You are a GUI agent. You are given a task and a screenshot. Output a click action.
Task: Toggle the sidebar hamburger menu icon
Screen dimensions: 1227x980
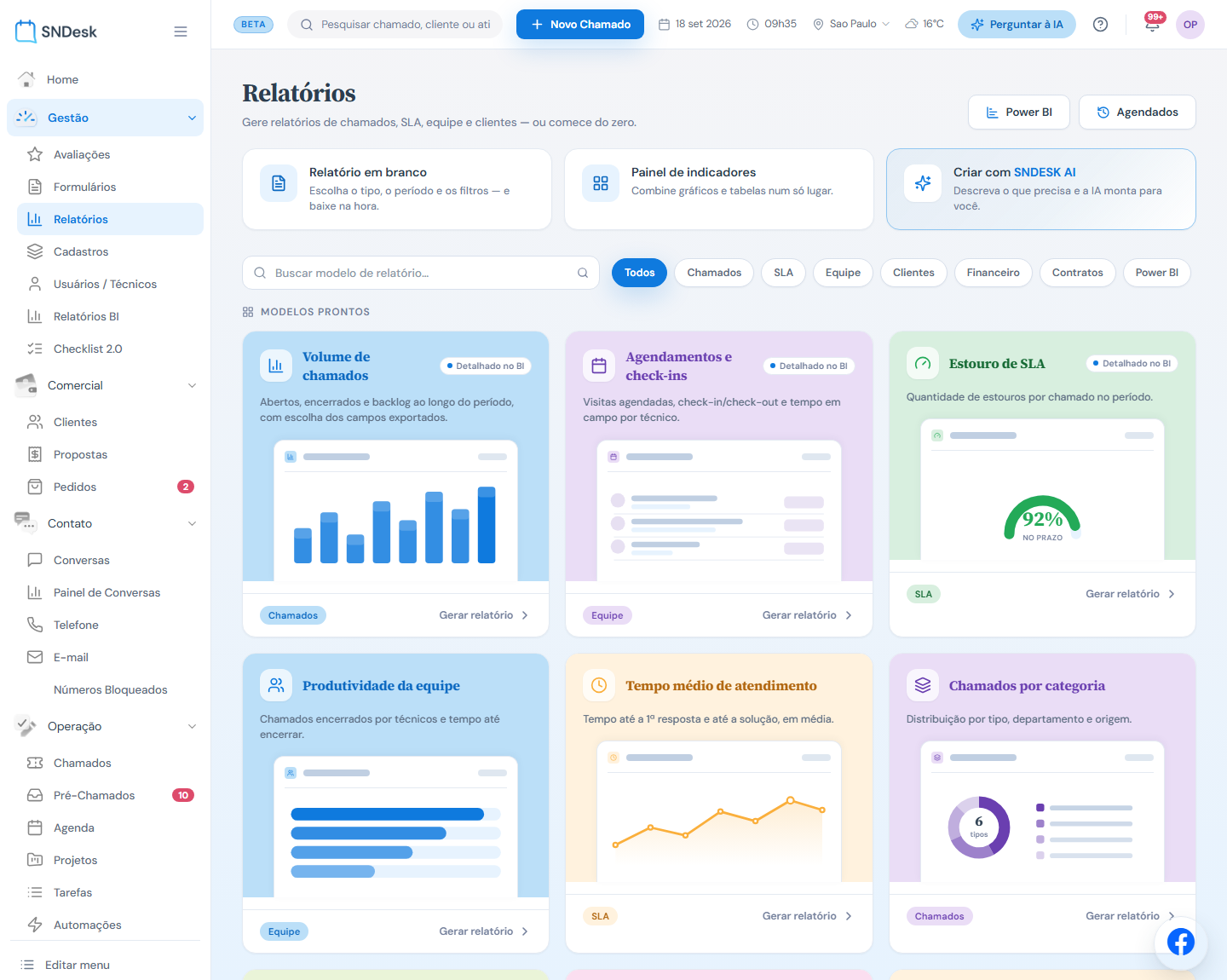coord(181,32)
